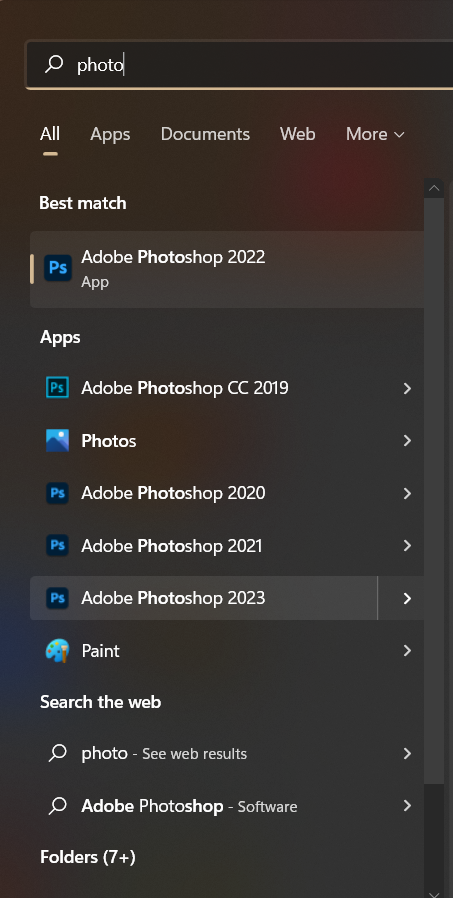Expand the chevron next to Photos
Screen dimensions: 453x898
tap(407, 440)
